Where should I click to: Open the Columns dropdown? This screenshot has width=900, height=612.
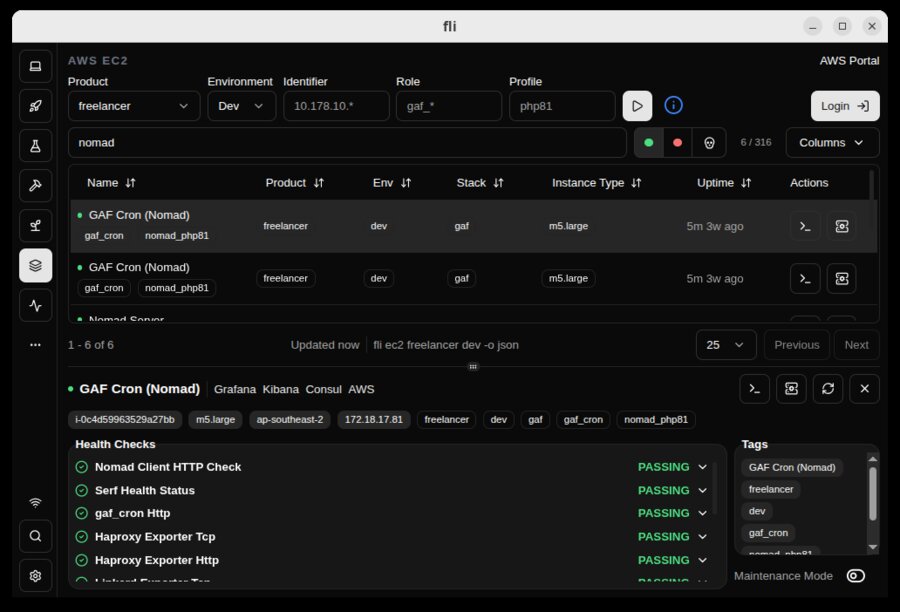[x=832, y=142]
